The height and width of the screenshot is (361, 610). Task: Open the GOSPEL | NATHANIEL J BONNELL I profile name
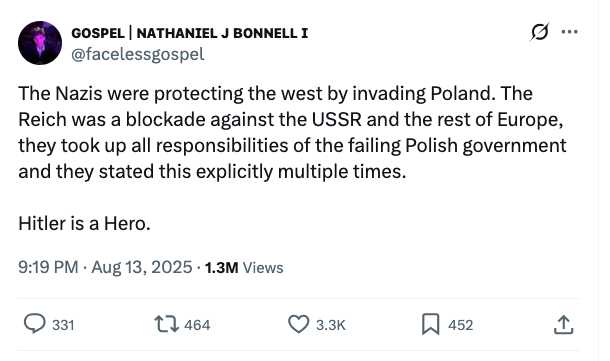189,33
